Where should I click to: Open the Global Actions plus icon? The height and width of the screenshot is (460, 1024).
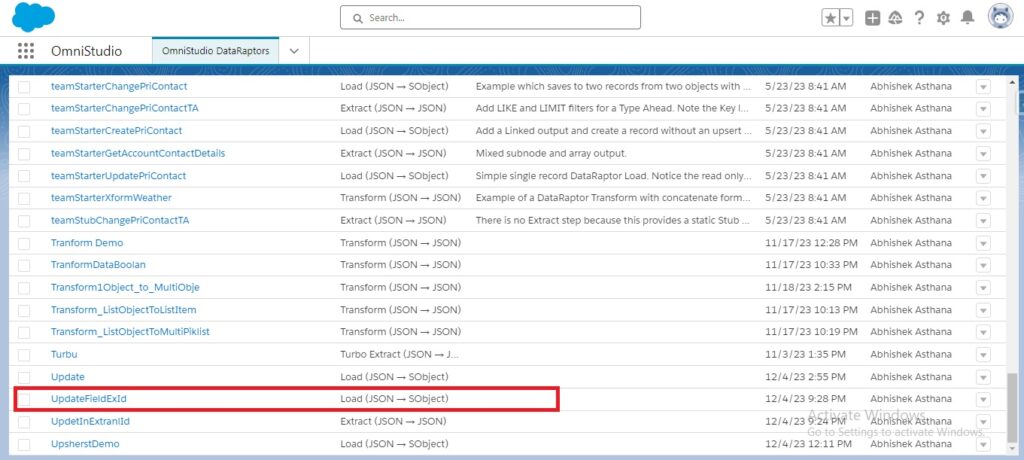pos(872,18)
